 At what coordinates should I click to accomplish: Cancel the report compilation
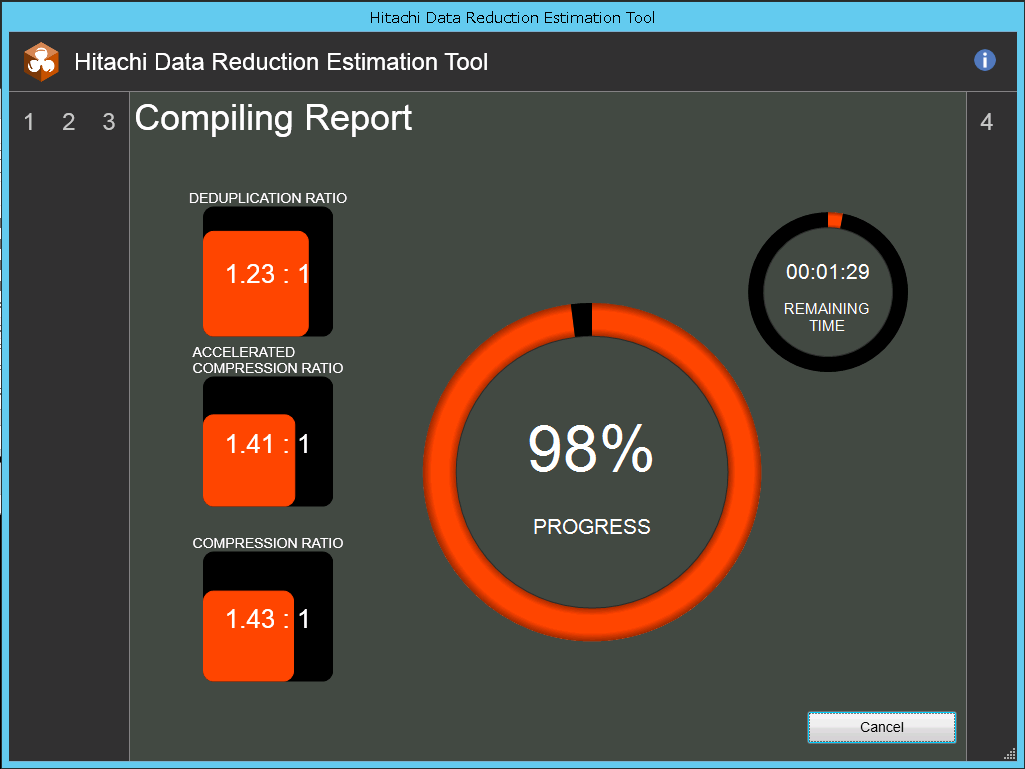(881, 727)
